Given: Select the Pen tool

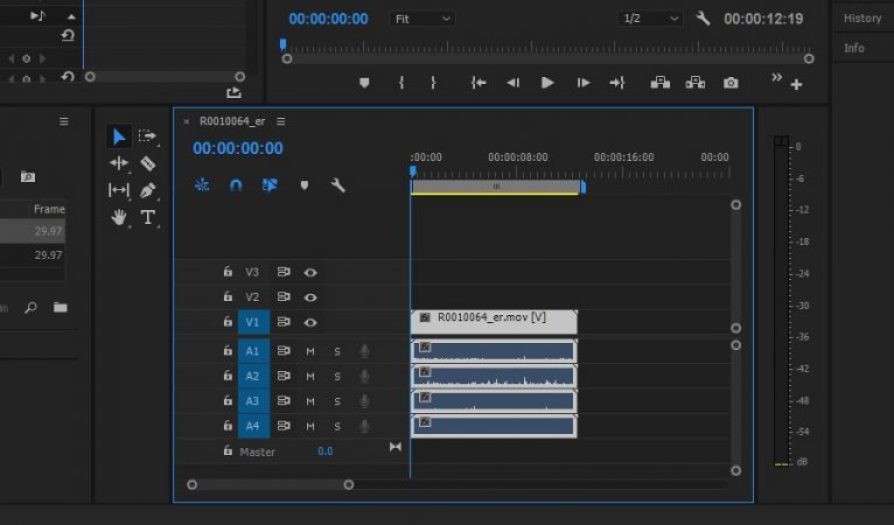Looking at the screenshot, I should coord(148,190).
